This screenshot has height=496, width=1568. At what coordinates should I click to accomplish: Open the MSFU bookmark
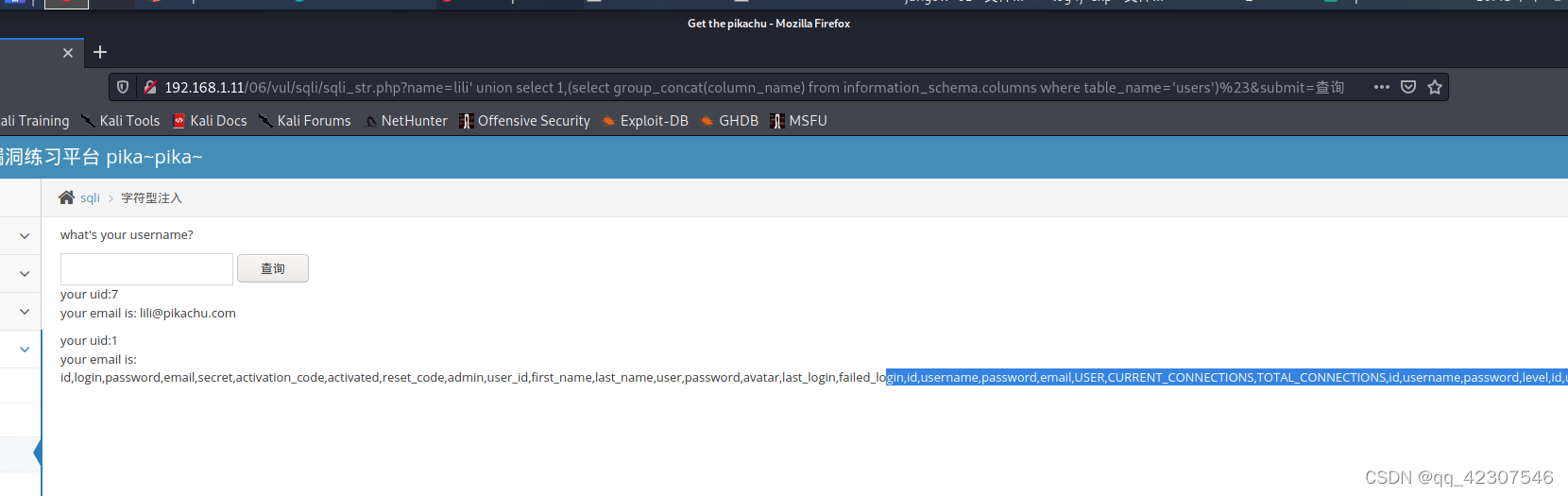(799, 121)
